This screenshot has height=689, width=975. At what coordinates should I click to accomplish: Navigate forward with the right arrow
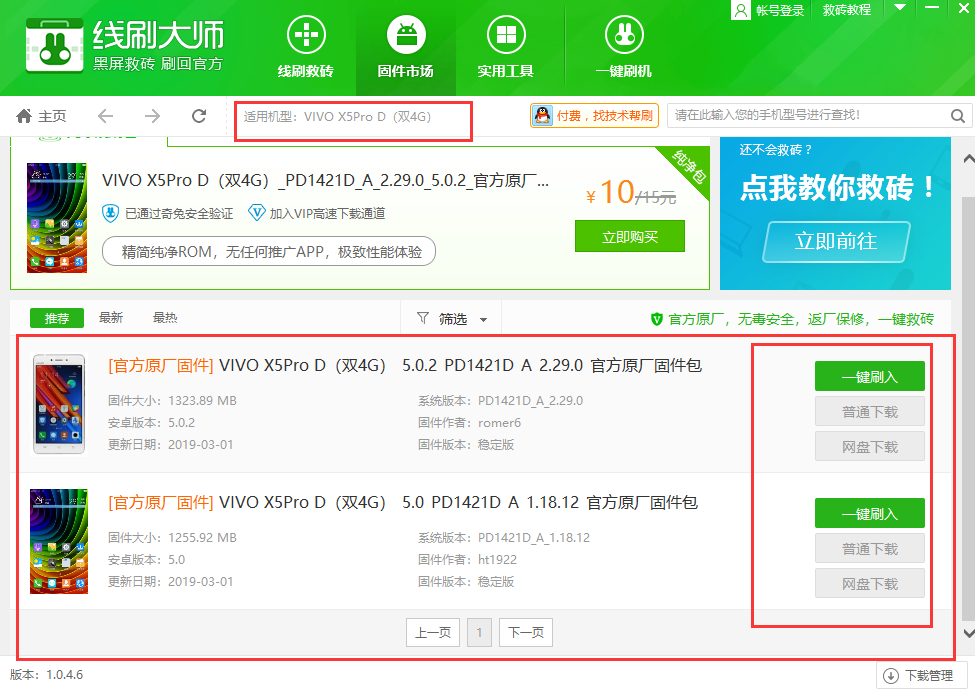pyautogui.click(x=152, y=116)
